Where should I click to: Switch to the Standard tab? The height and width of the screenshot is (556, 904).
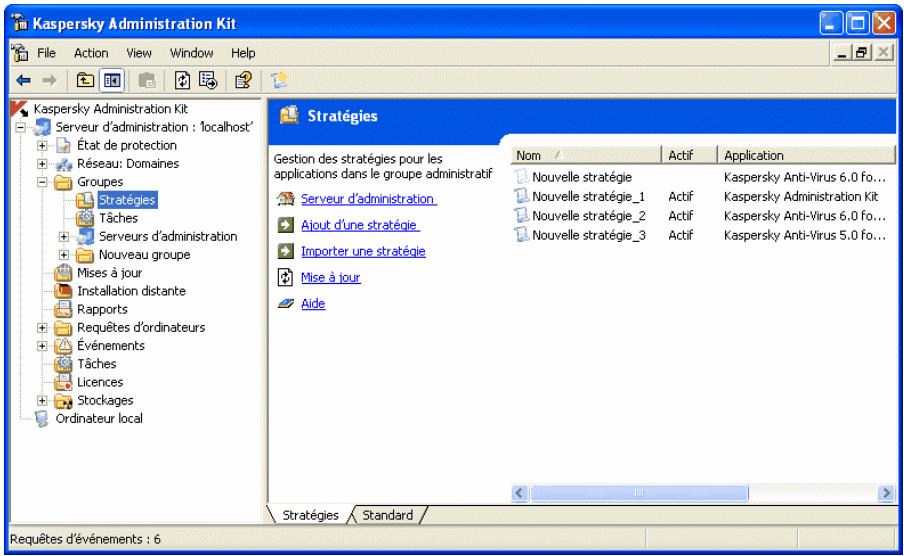click(387, 515)
